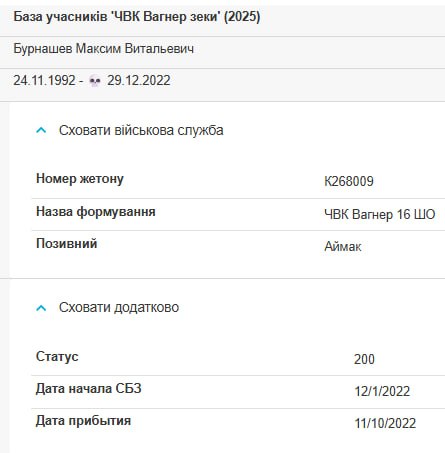
Task: Click the skull icon before death date
Action: (x=95, y=81)
